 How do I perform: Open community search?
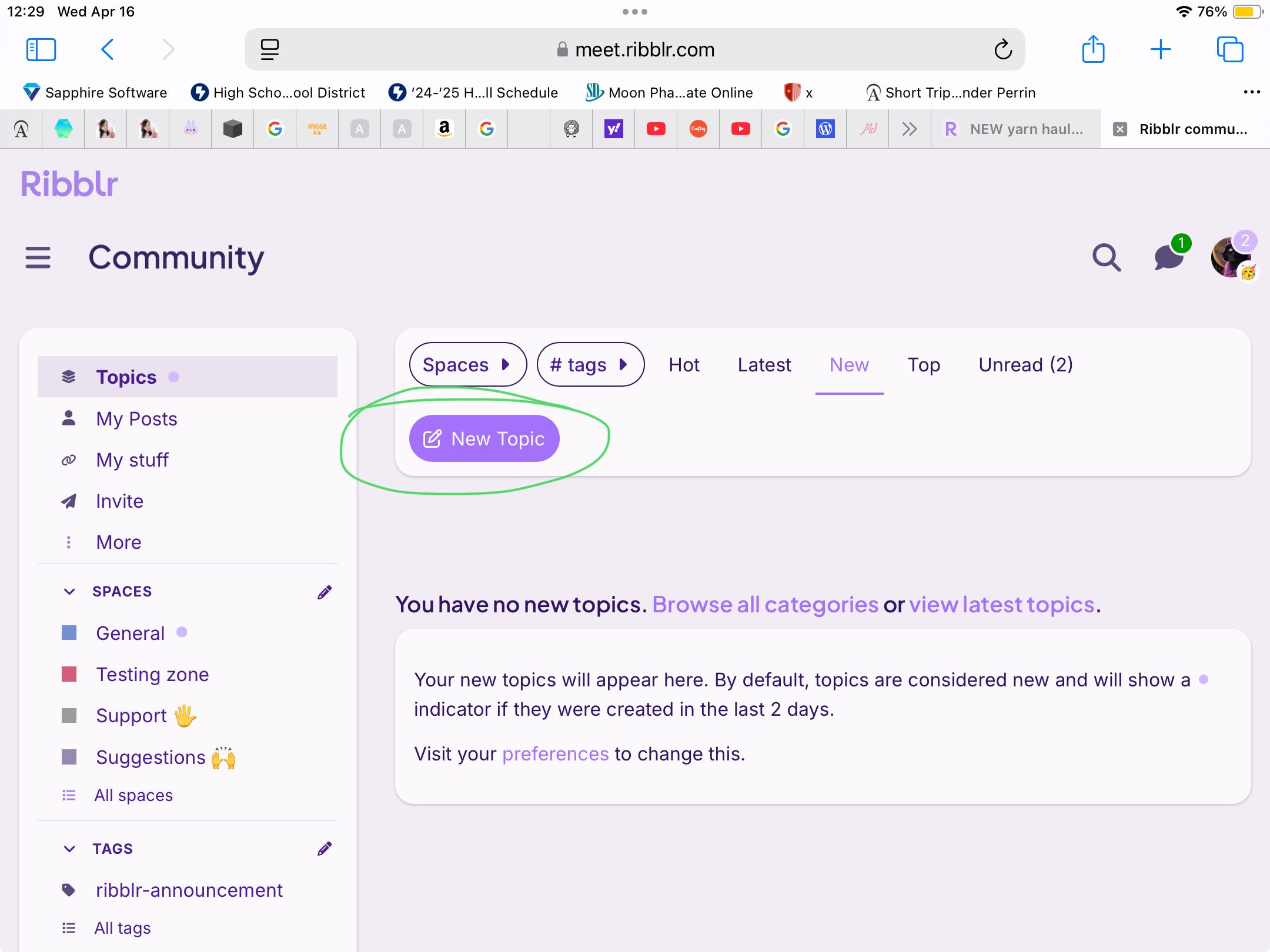tap(1107, 257)
